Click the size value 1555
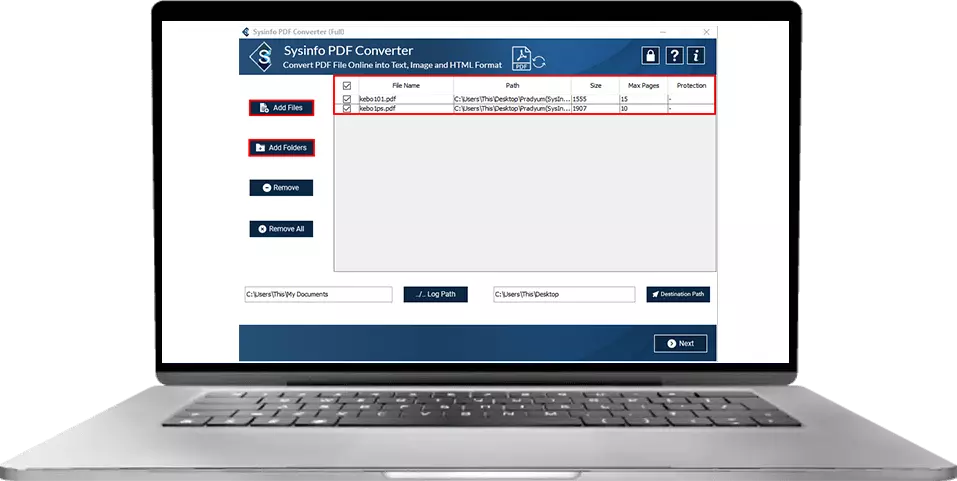Viewport: 957px width, 481px height. pos(579,99)
